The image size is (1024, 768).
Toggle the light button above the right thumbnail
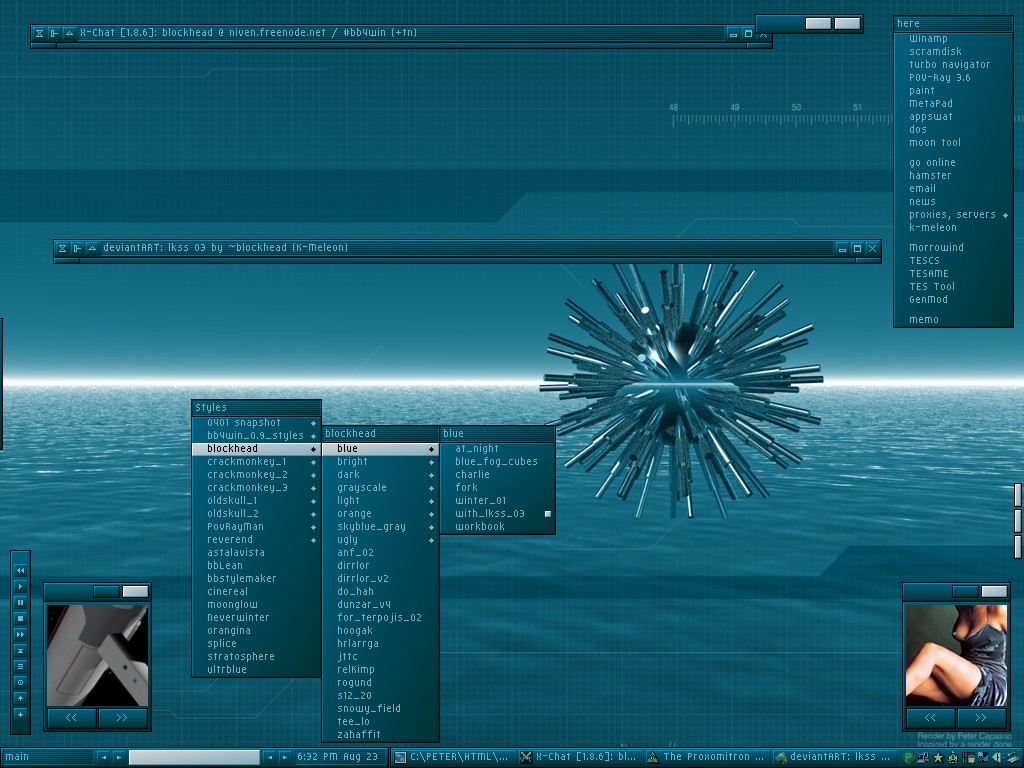(x=994, y=592)
